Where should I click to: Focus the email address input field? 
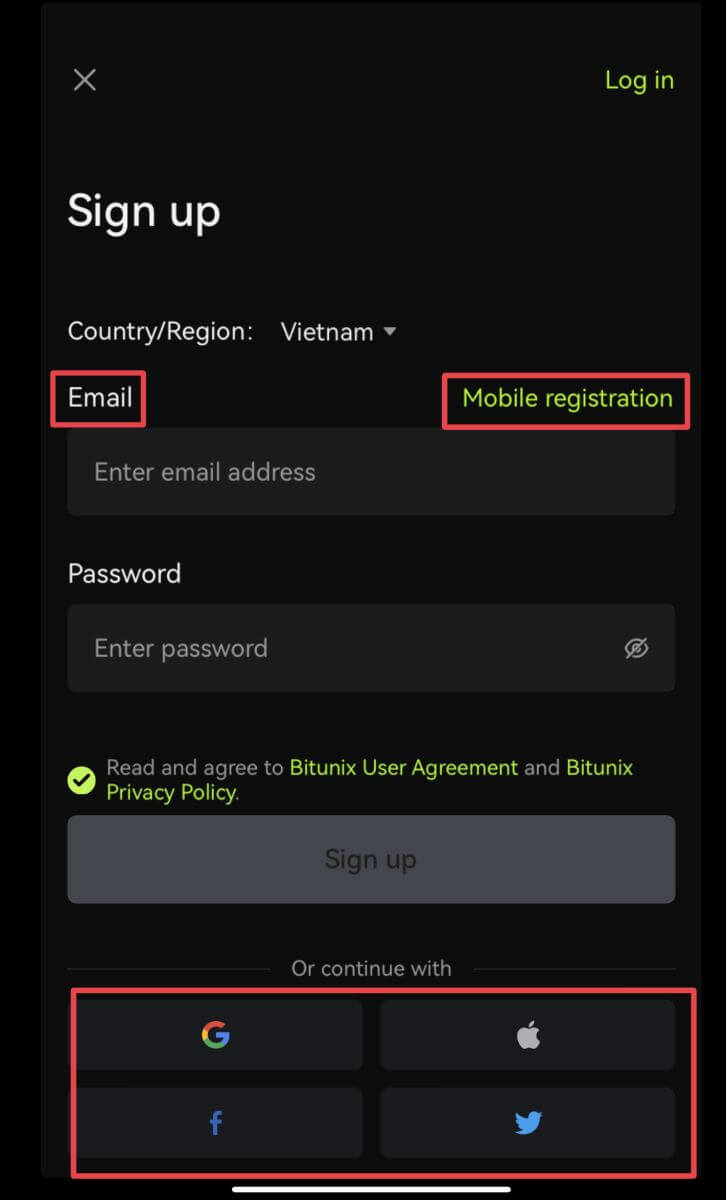click(371, 471)
